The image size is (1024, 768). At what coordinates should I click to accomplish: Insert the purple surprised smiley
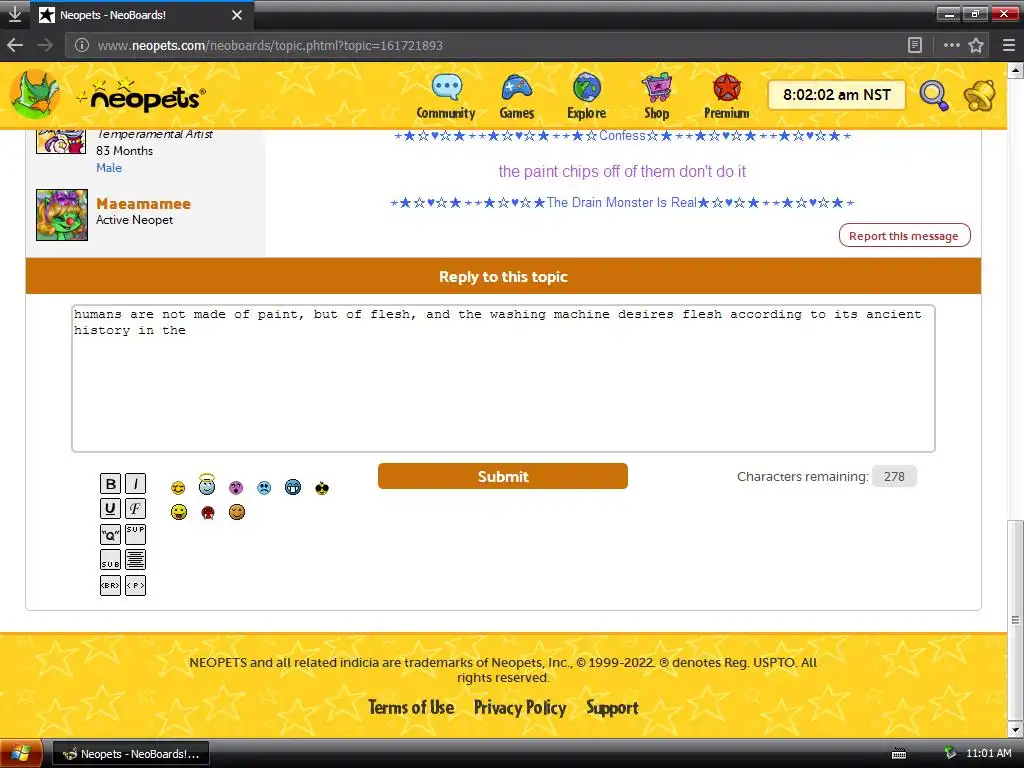click(x=236, y=488)
